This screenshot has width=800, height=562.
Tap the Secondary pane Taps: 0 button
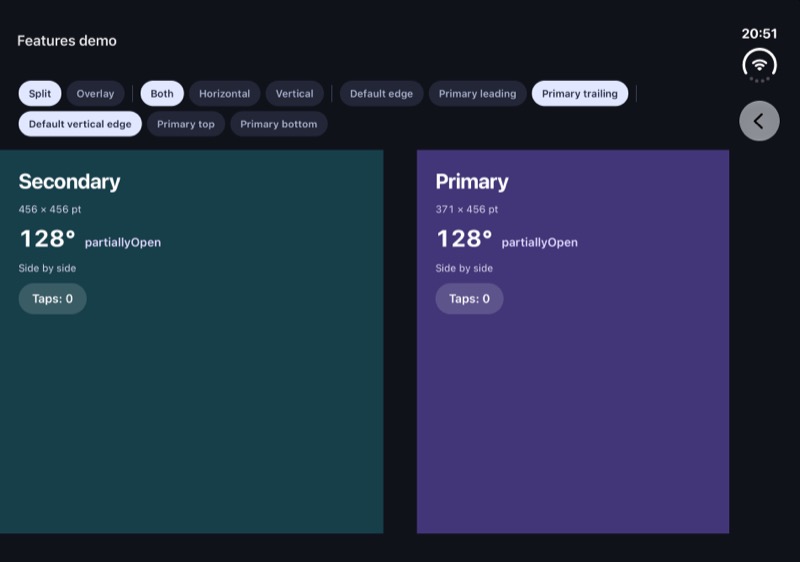(53, 298)
